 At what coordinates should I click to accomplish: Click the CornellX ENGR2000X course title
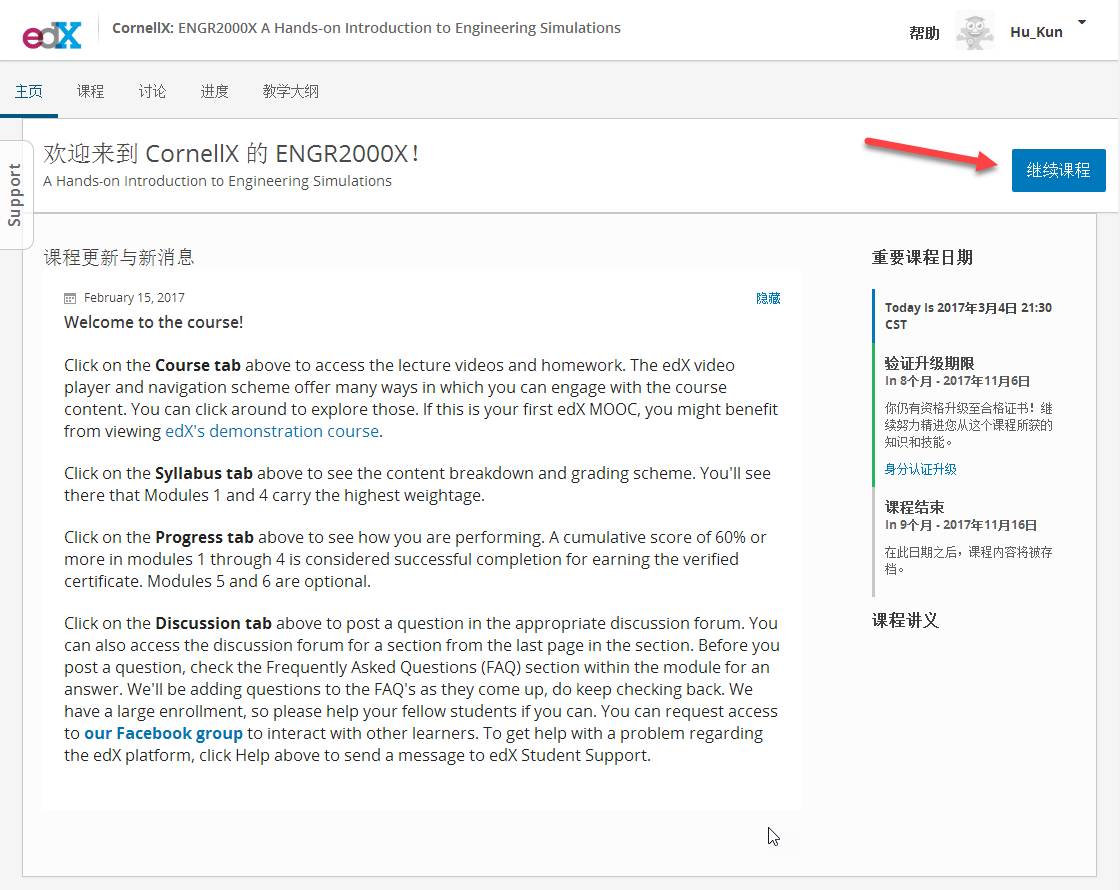[366, 28]
